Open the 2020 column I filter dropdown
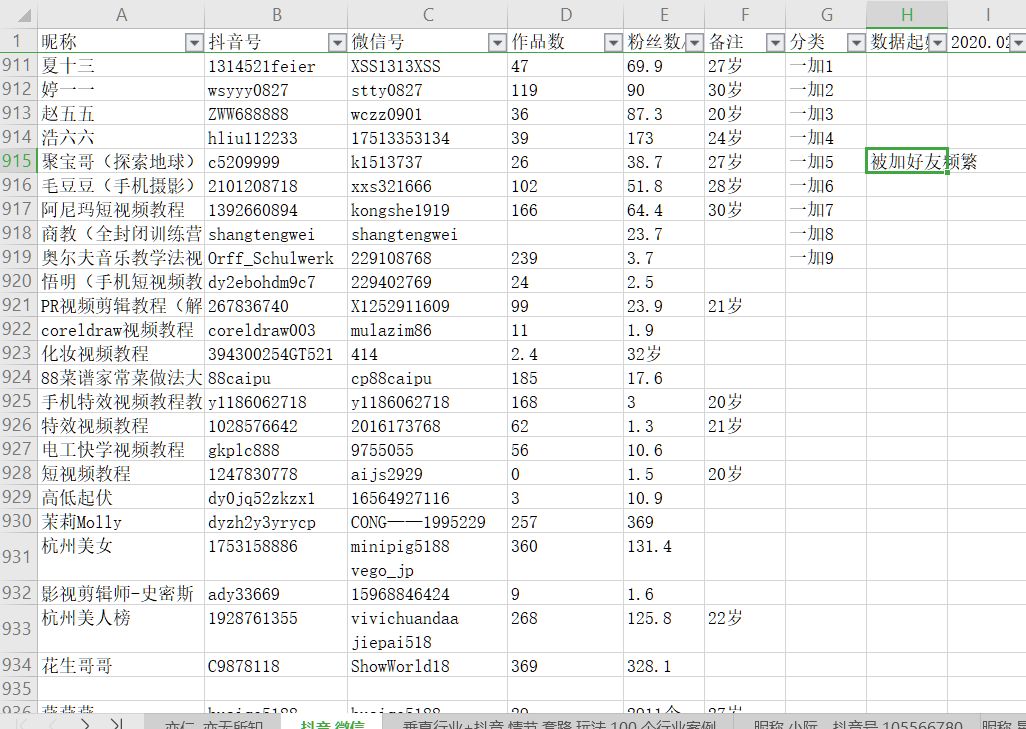The height and width of the screenshot is (729, 1026). [1017, 43]
